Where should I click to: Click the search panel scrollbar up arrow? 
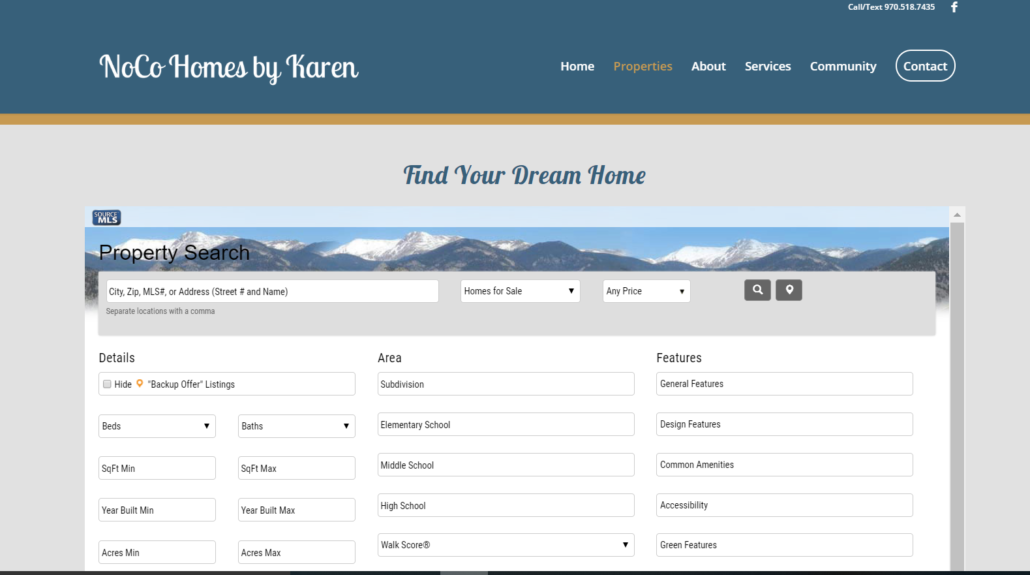(957, 214)
